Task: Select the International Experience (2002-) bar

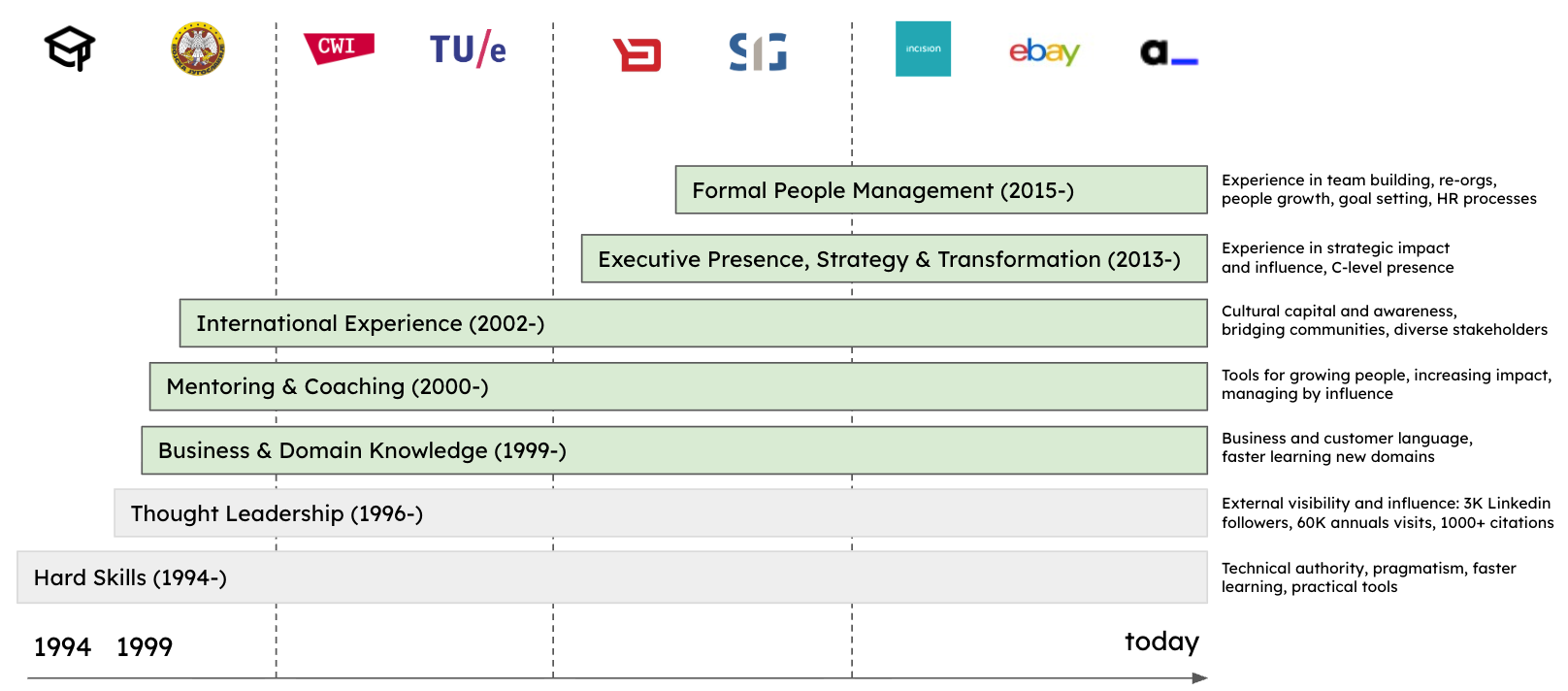Action: pyautogui.click(x=694, y=323)
